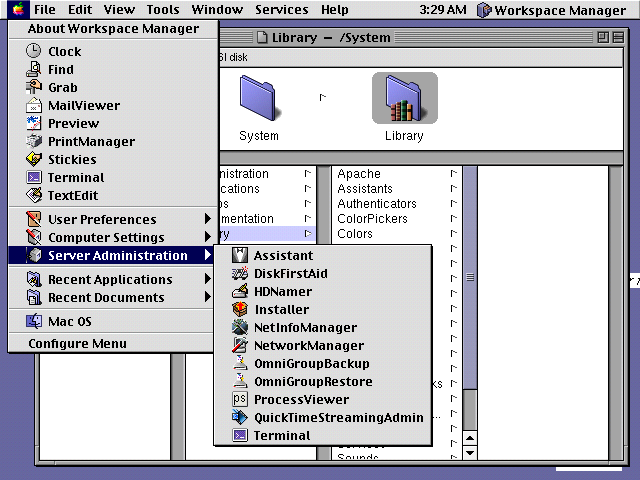Screen dimensions: 640x480
Task: Select the System folder icon
Action: click(x=259, y=98)
